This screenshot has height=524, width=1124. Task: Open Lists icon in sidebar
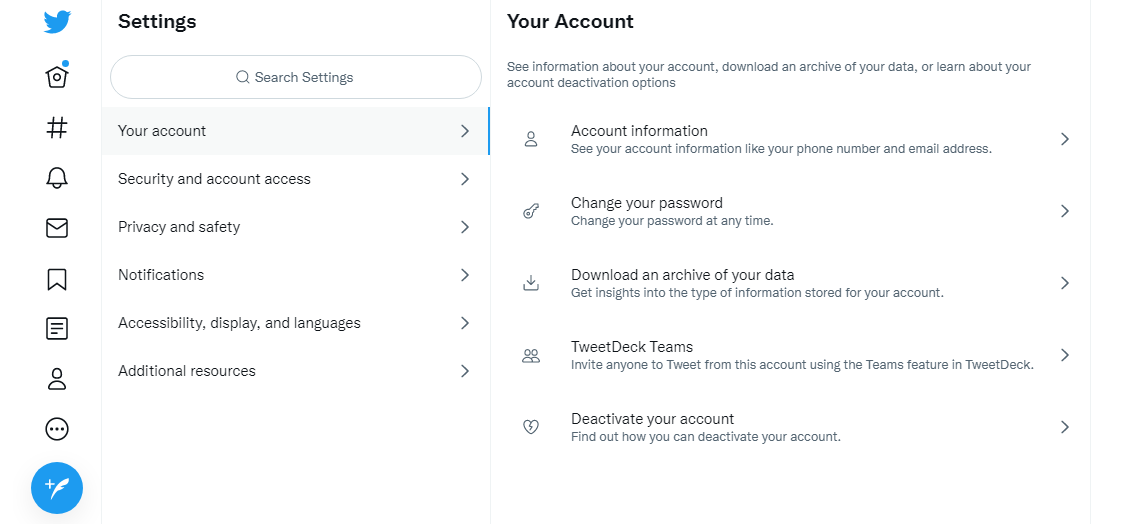pyautogui.click(x=57, y=329)
